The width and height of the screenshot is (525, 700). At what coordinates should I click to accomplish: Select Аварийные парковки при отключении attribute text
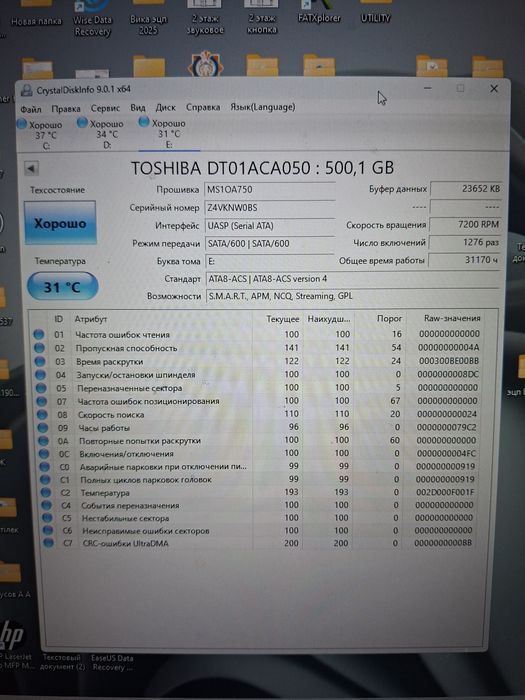(x=163, y=467)
